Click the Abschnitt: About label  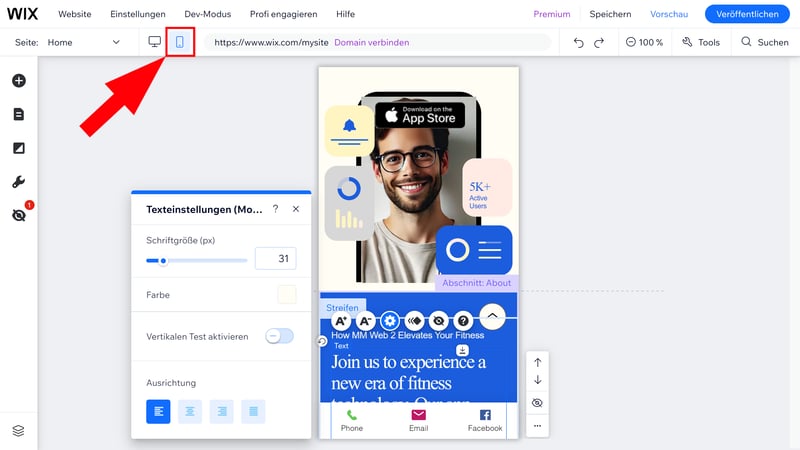point(477,283)
